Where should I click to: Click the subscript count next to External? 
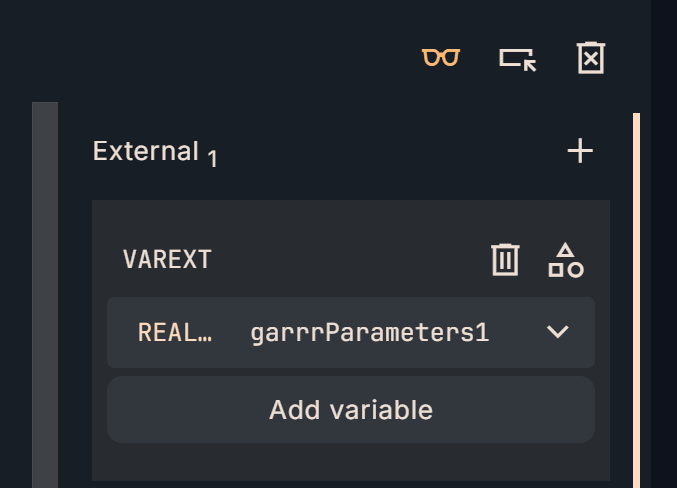213,158
